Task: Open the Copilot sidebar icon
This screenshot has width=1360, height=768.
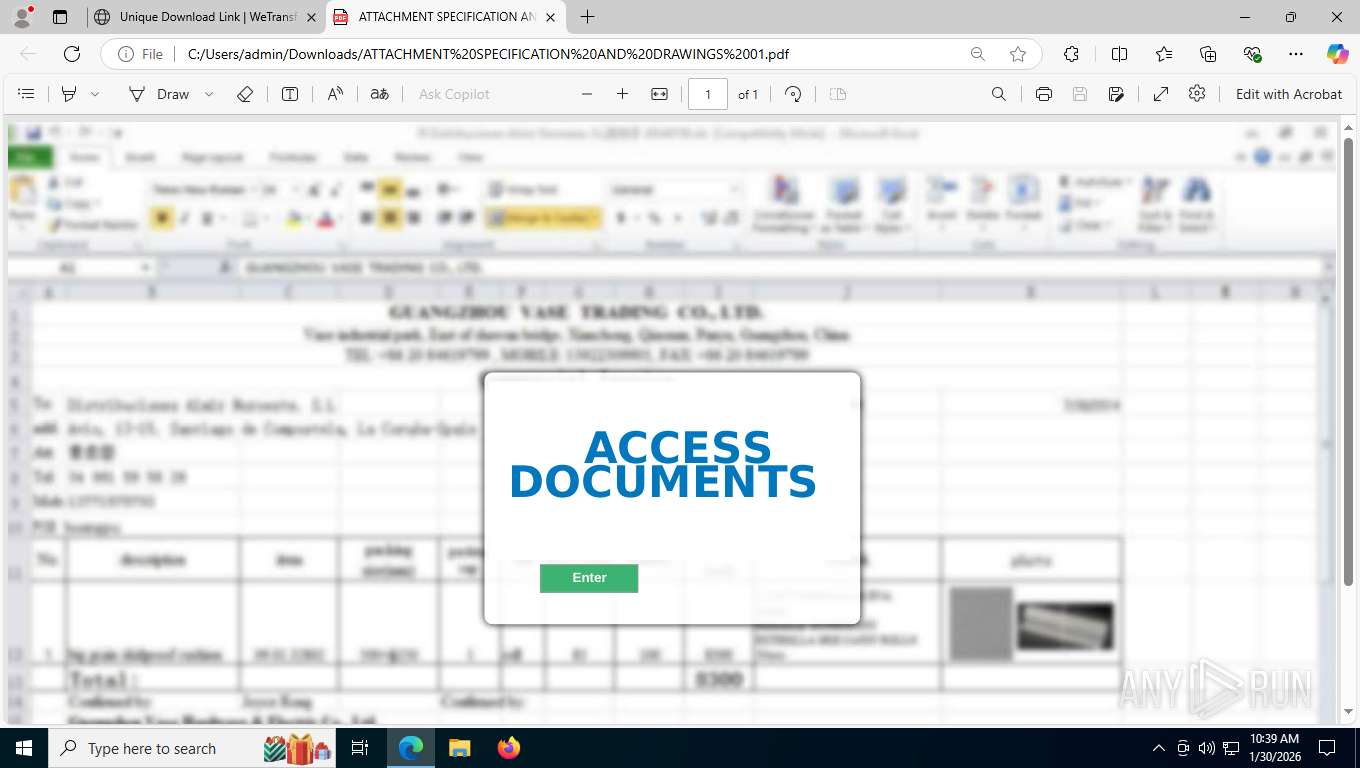Action: tap(1337, 54)
